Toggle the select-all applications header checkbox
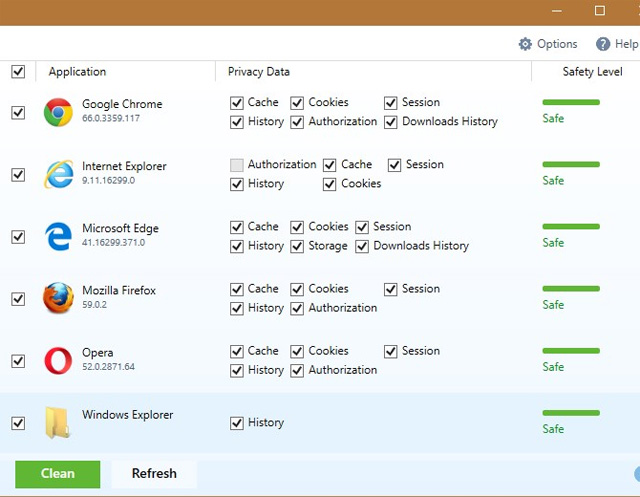 point(18,72)
